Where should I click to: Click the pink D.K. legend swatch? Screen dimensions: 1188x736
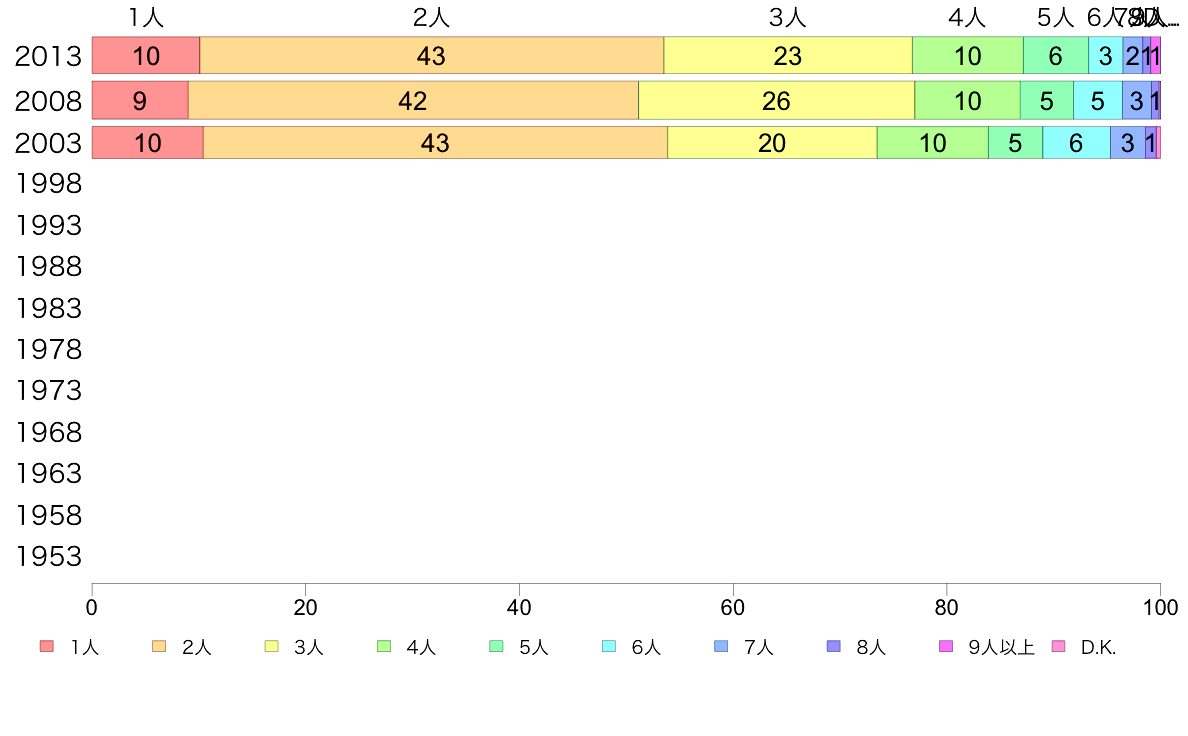click(x=1058, y=647)
